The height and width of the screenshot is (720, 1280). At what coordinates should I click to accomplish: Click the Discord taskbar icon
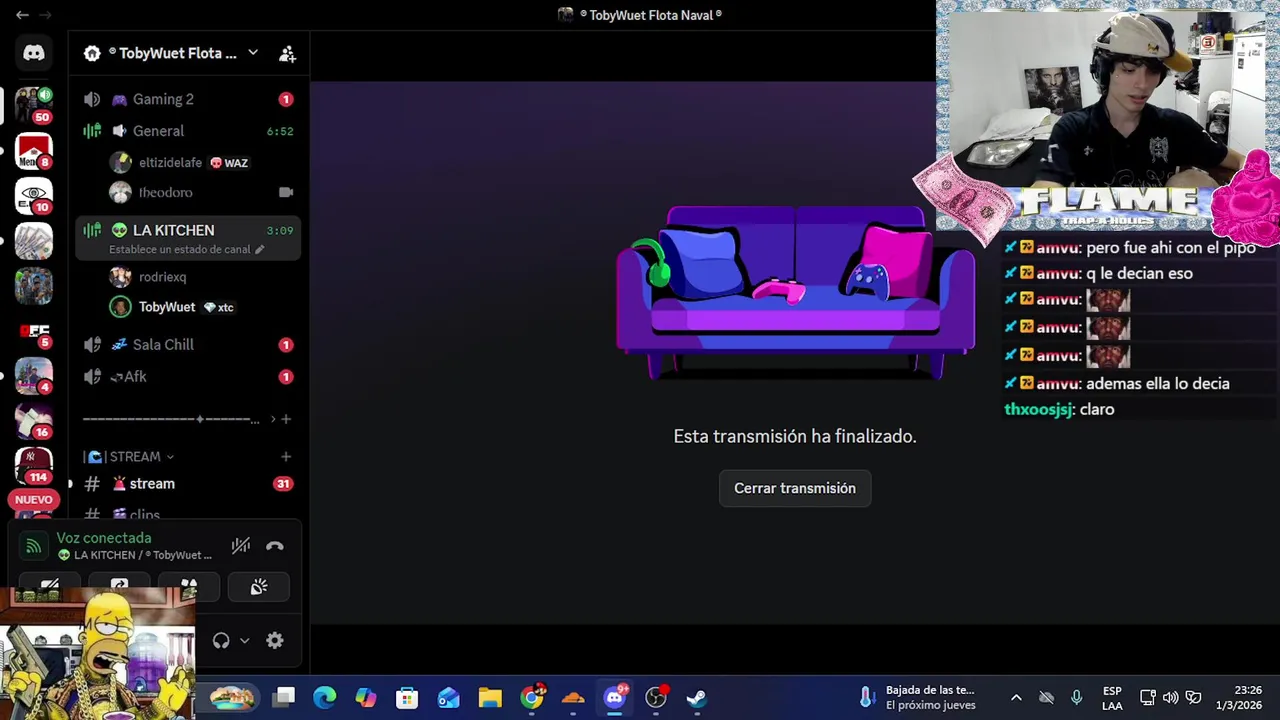click(615, 697)
